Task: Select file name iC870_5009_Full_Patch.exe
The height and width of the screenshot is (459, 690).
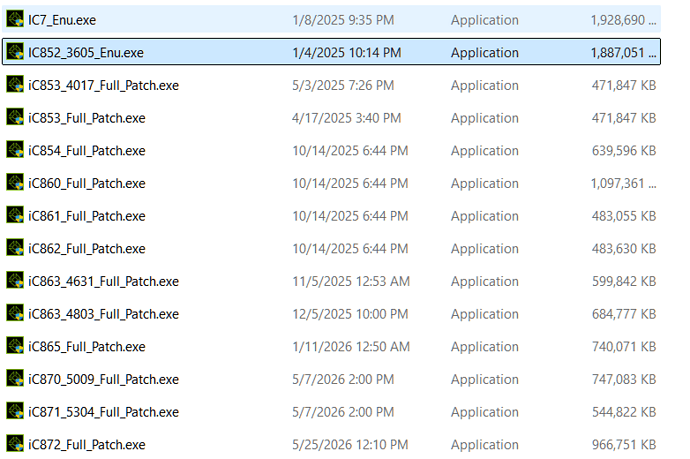Action: click(x=103, y=379)
